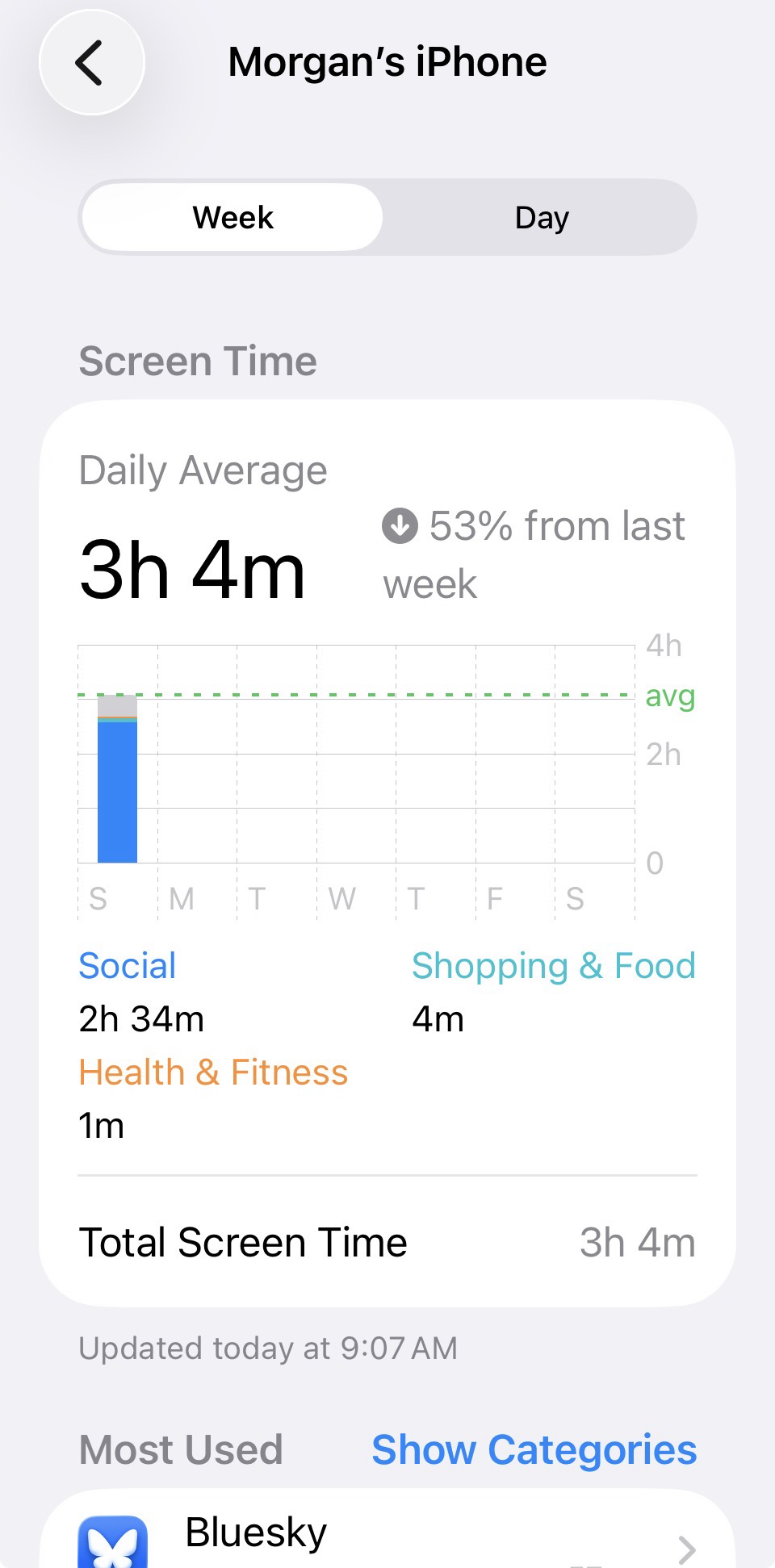Viewport: 775px width, 1568px height.
Task: Tap Show Categories link
Action: pyautogui.click(x=534, y=1449)
